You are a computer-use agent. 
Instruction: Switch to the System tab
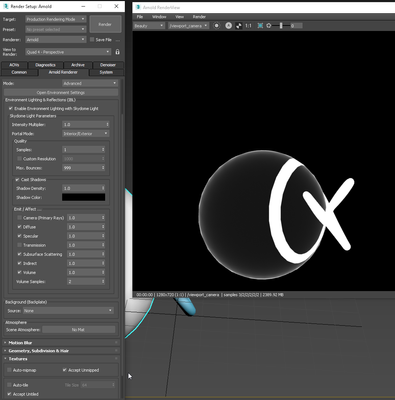[106, 72]
